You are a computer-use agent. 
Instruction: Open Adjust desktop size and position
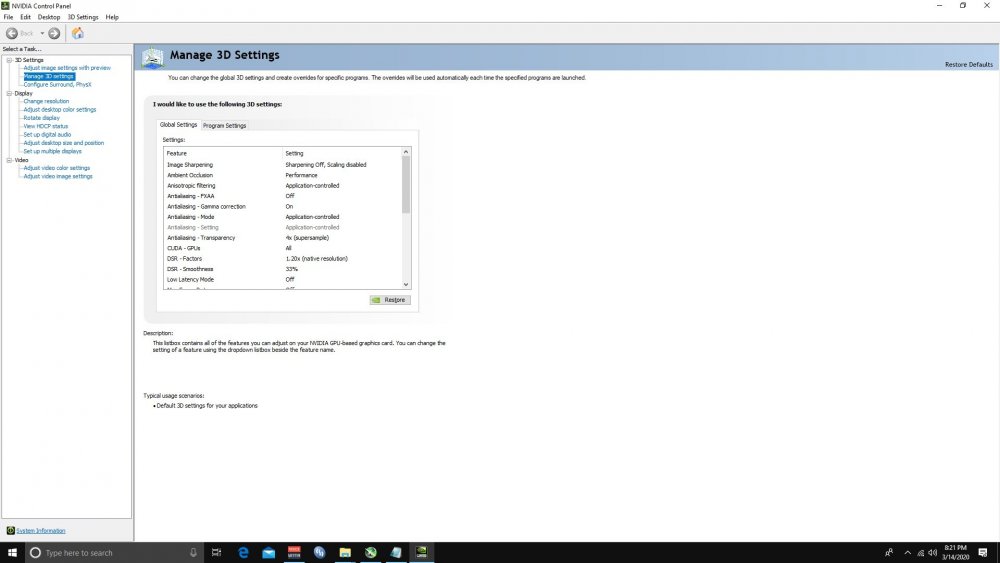(64, 143)
